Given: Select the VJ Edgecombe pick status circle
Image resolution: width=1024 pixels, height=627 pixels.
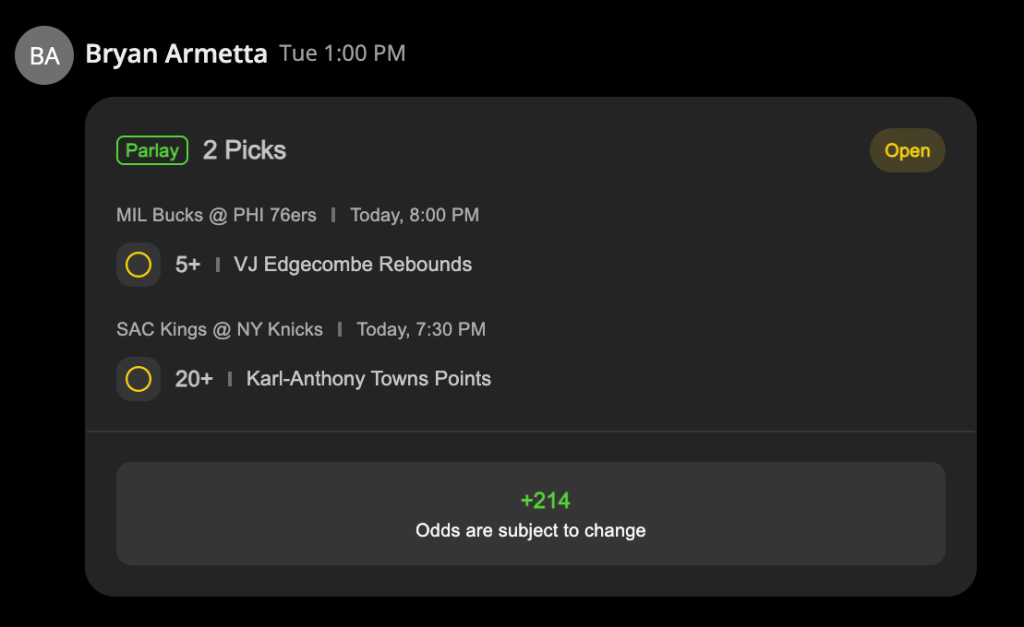Looking at the screenshot, I should click(x=138, y=265).
